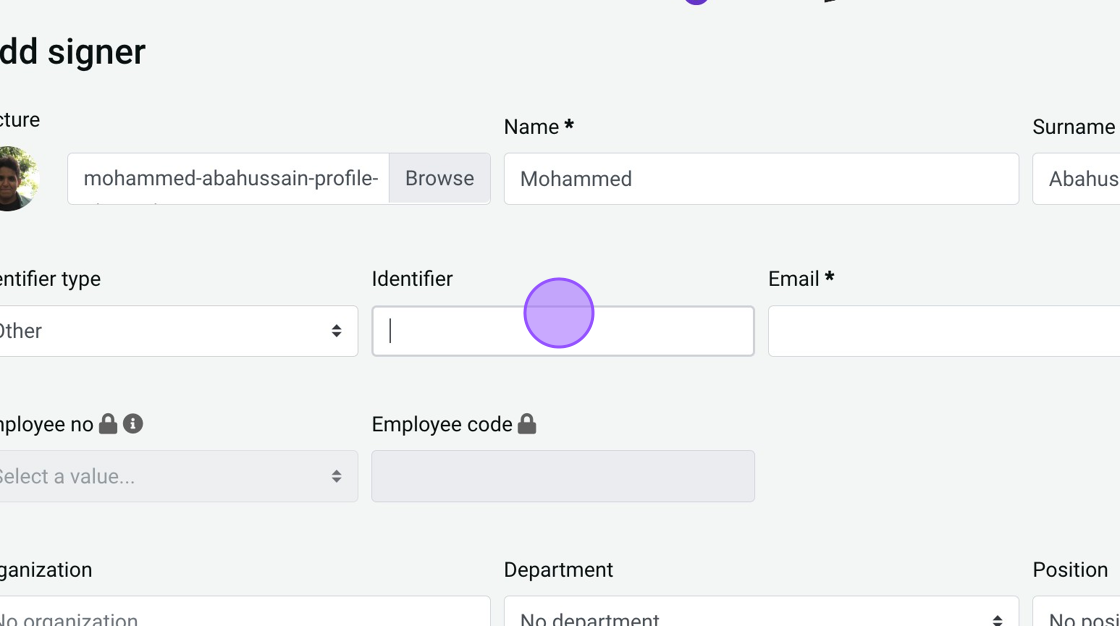Click the Name field label
This screenshot has width=1120, height=626.
point(531,127)
